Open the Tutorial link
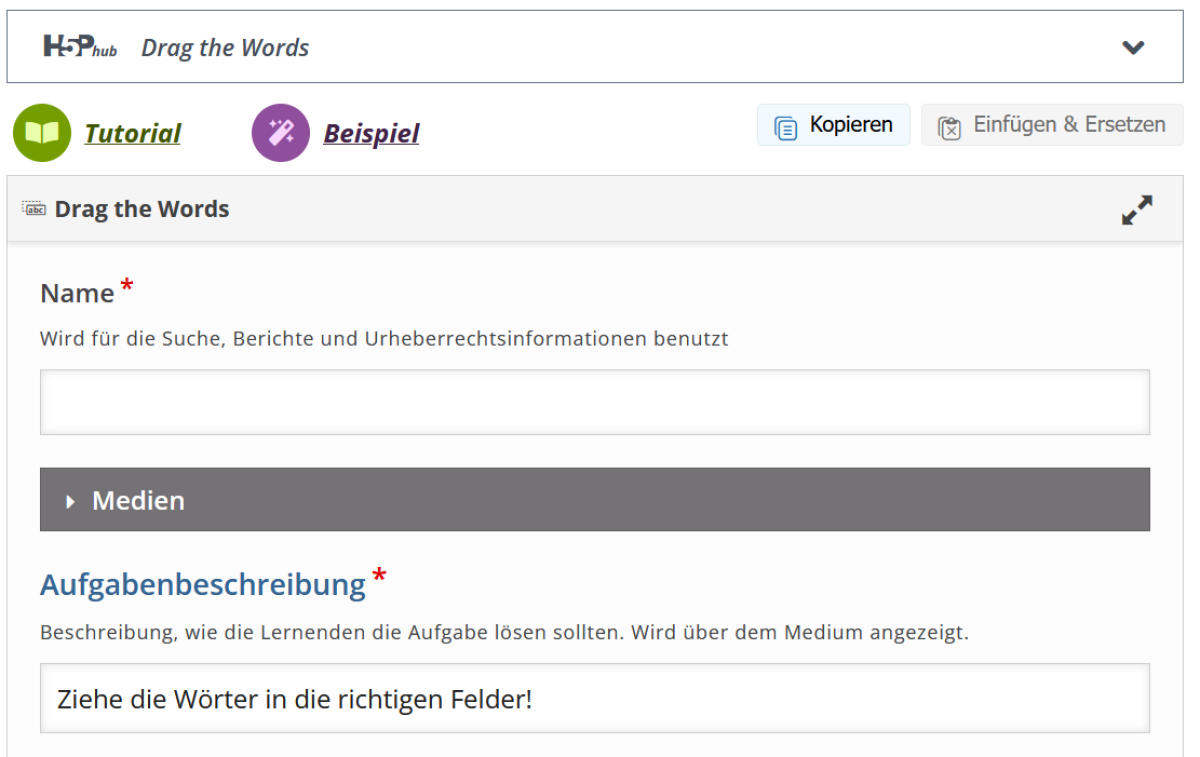 132,134
